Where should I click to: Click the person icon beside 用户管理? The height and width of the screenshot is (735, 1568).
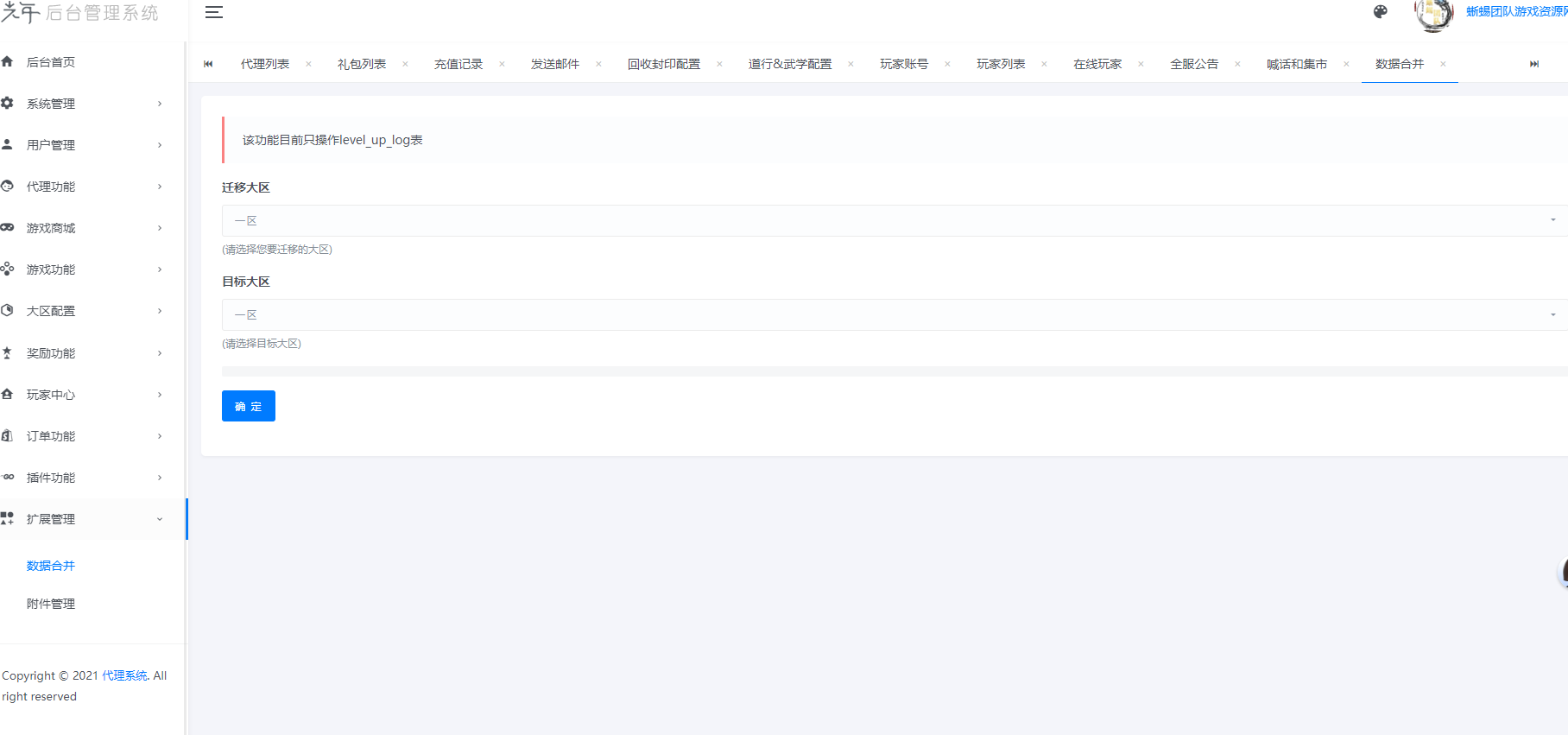8,145
